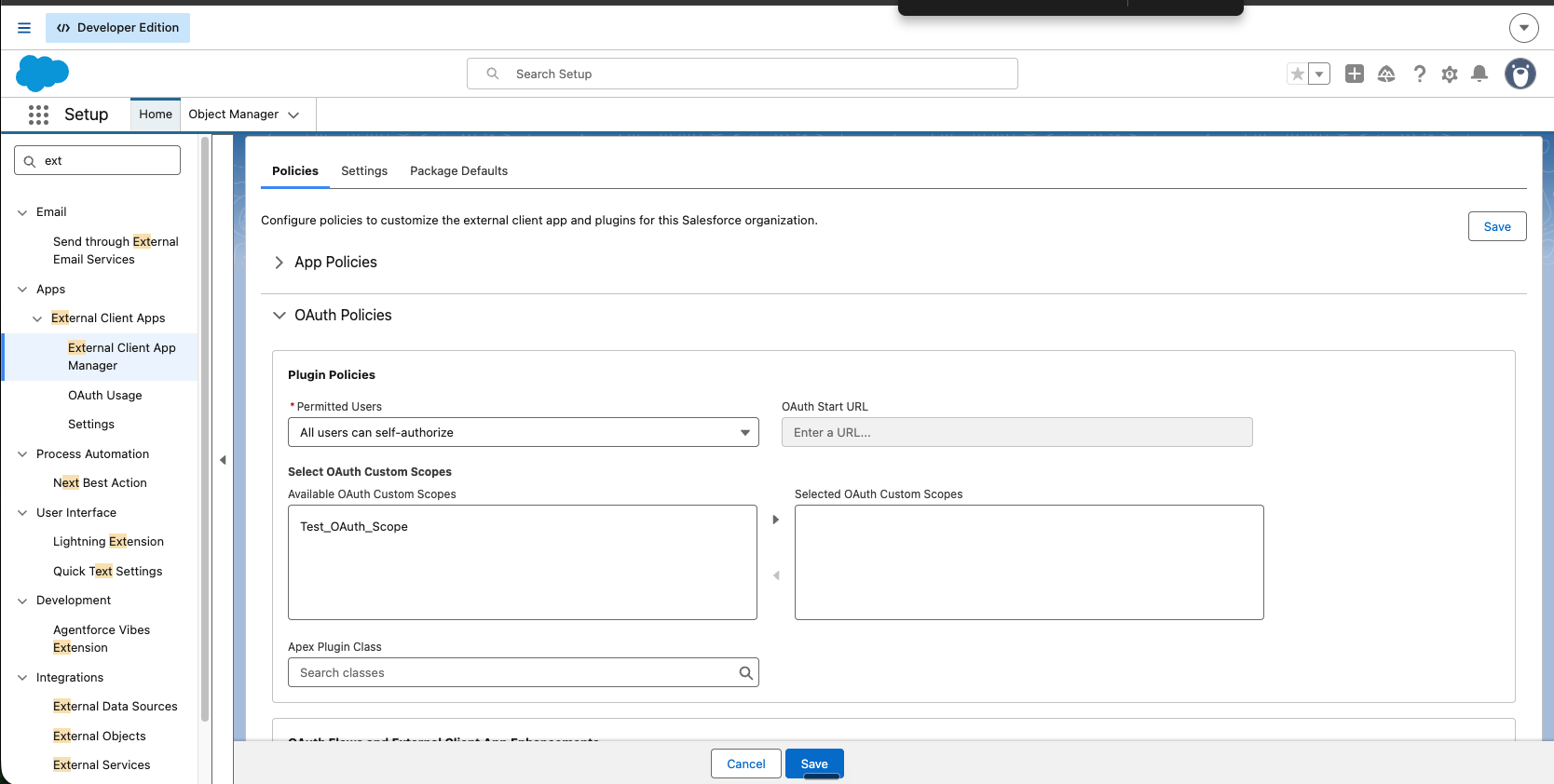Viewport: 1554px width, 784px height.
Task: Click the top-right Save button
Action: (1497, 226)
